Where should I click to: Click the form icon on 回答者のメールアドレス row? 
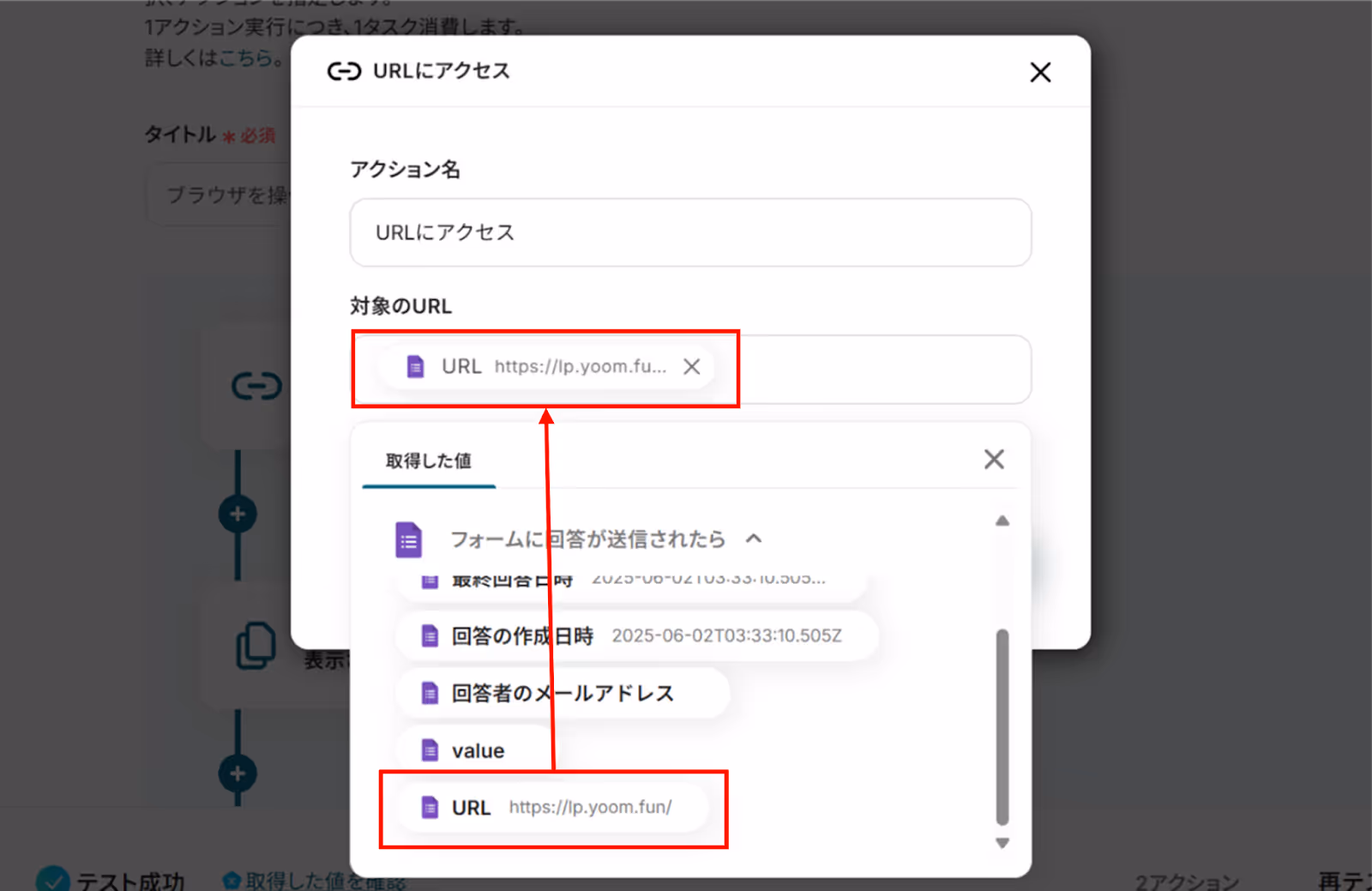tap(430, 693)
